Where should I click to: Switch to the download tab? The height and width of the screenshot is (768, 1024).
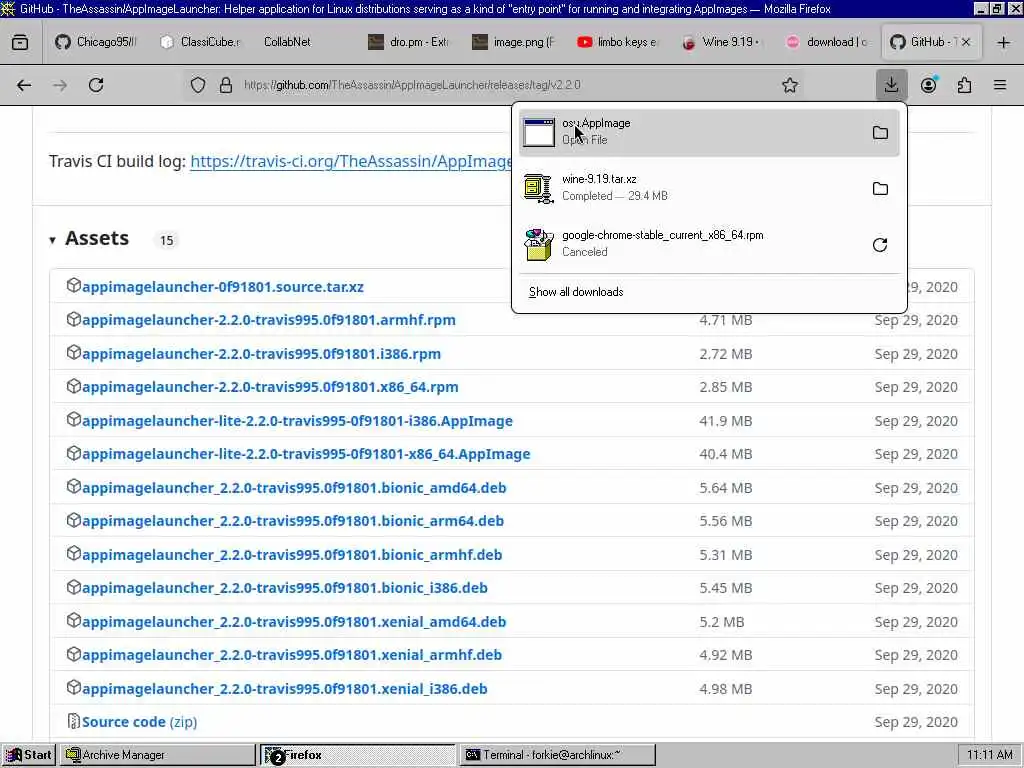(x=827, y=42)
